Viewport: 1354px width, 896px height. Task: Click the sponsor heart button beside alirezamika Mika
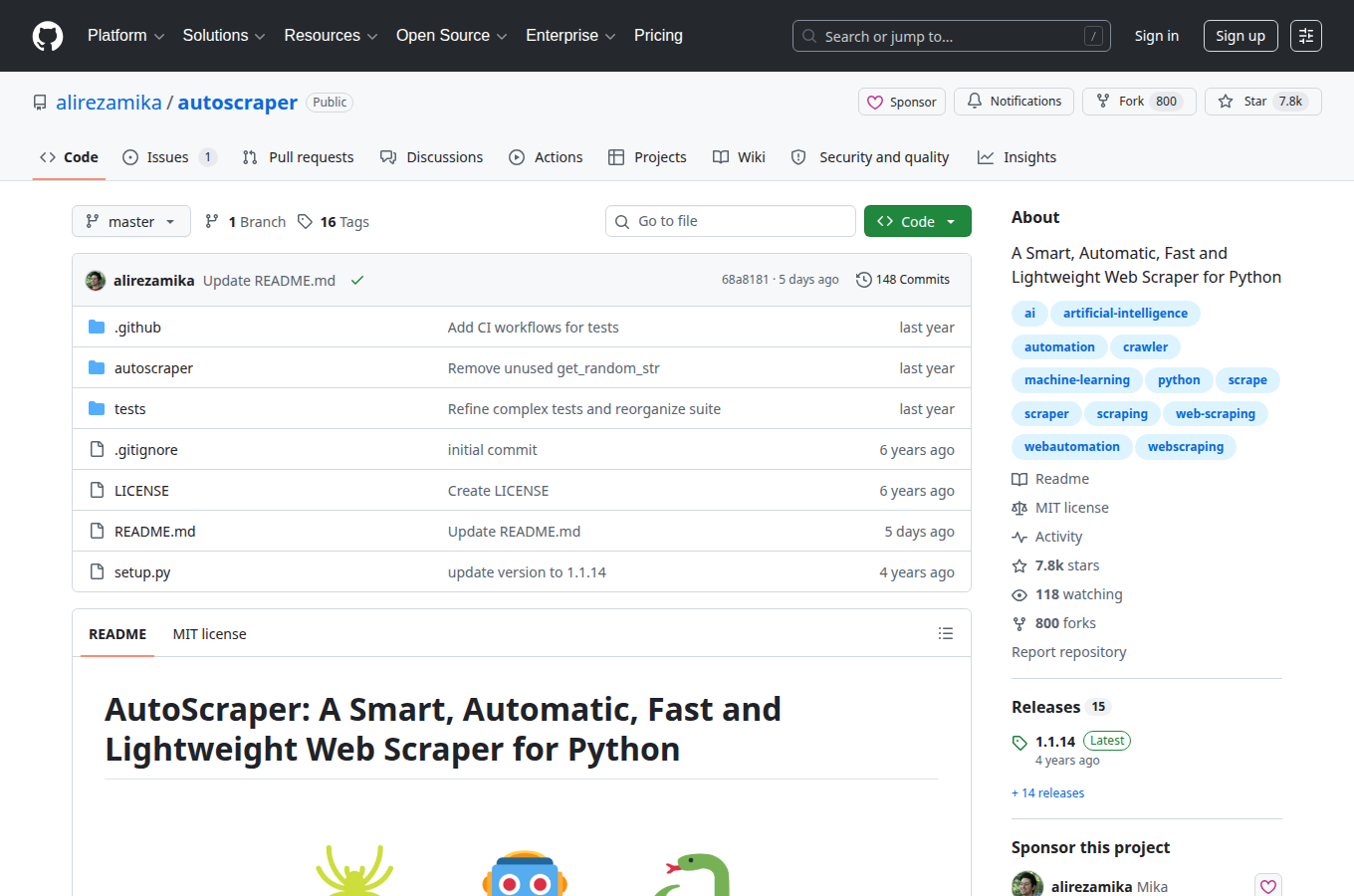pyautogui.click(x=1268, y=887)
